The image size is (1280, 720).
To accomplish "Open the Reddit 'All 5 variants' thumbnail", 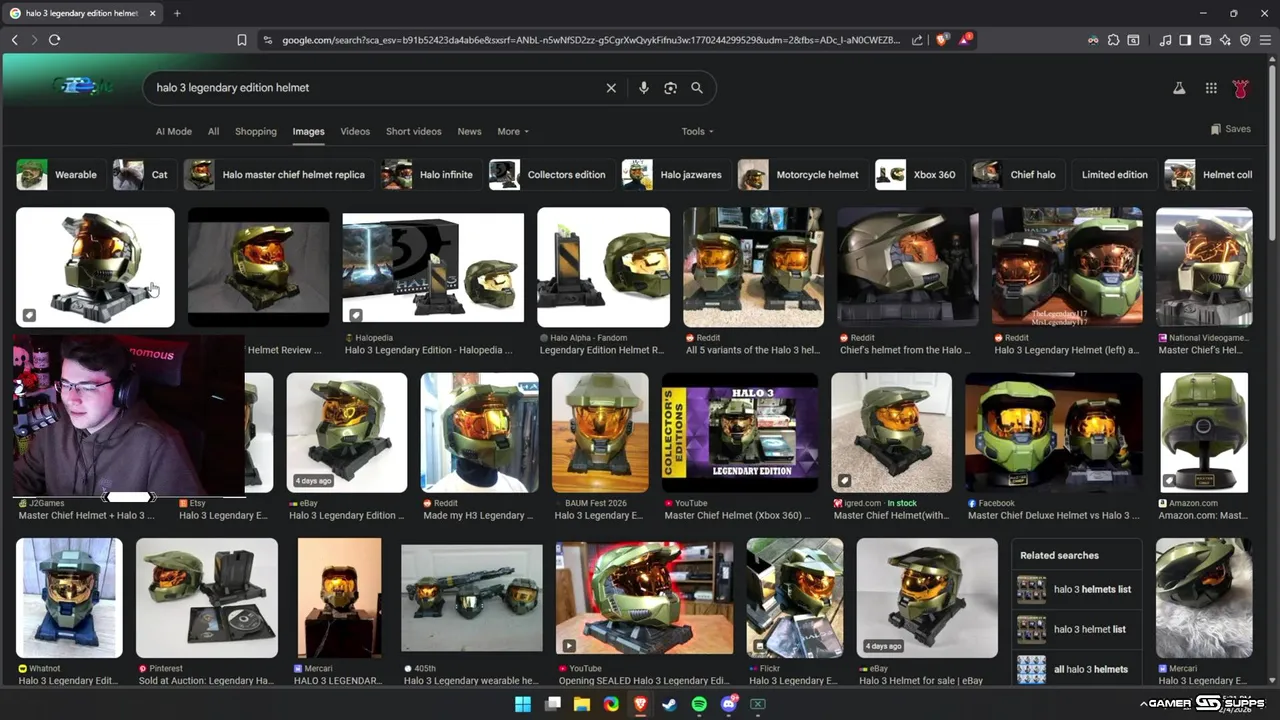I will point(753,267).
